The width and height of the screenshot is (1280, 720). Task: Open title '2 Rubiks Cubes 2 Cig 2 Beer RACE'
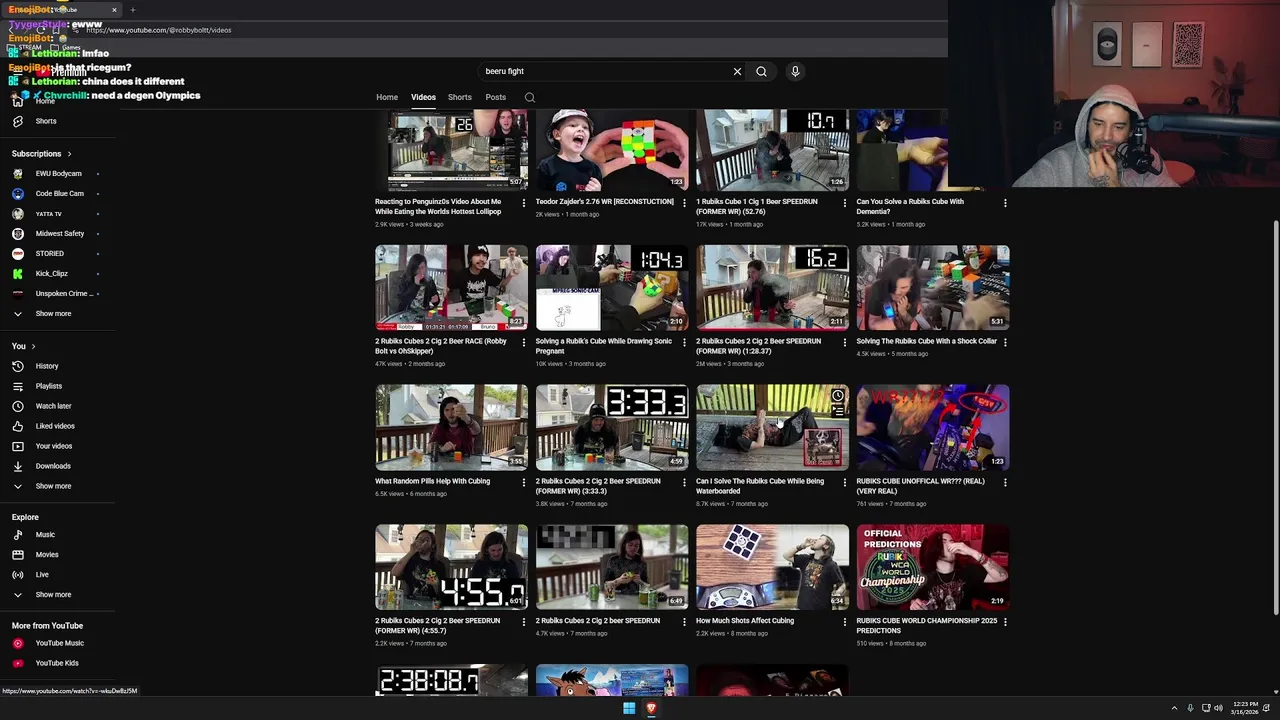point(441,346)
